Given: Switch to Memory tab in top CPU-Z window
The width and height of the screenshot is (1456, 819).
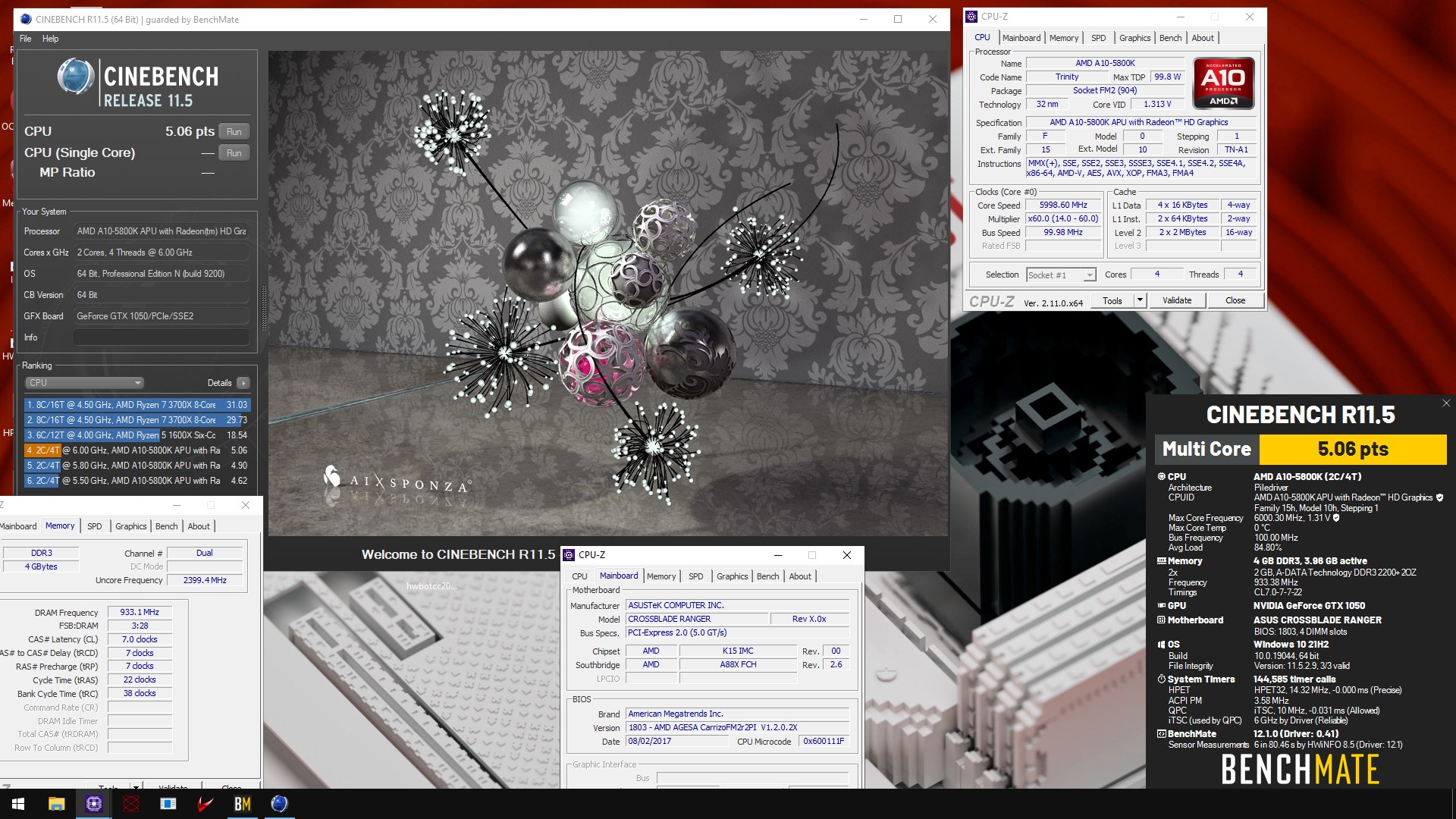Looking at the screenshot, I should coord(1063,38).
